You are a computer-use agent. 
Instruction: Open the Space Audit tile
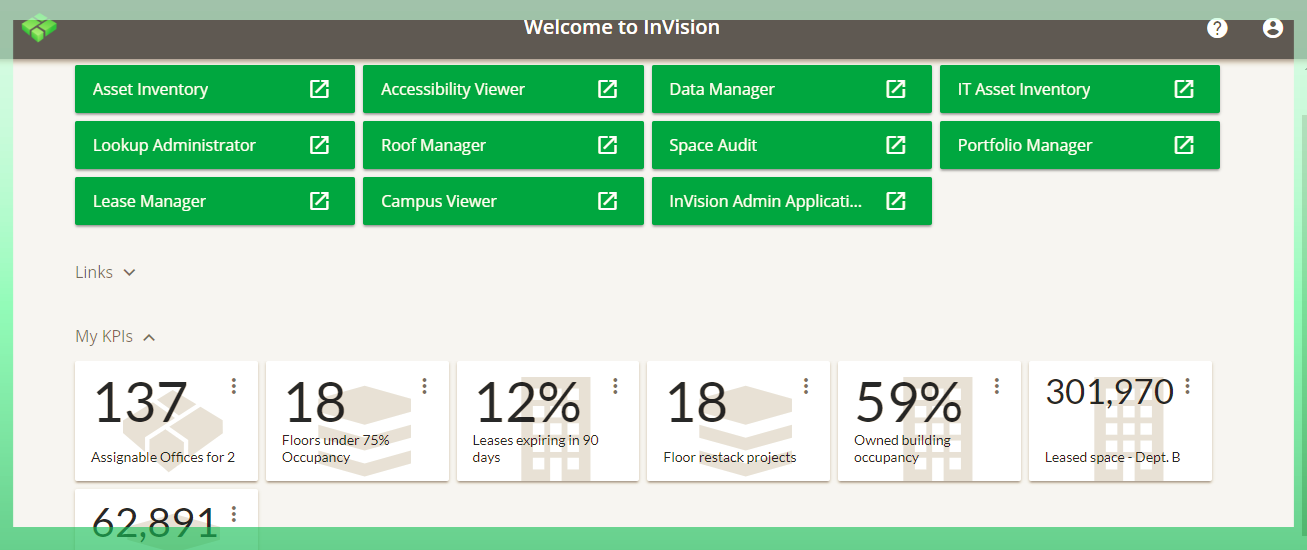tap(792, 145)
